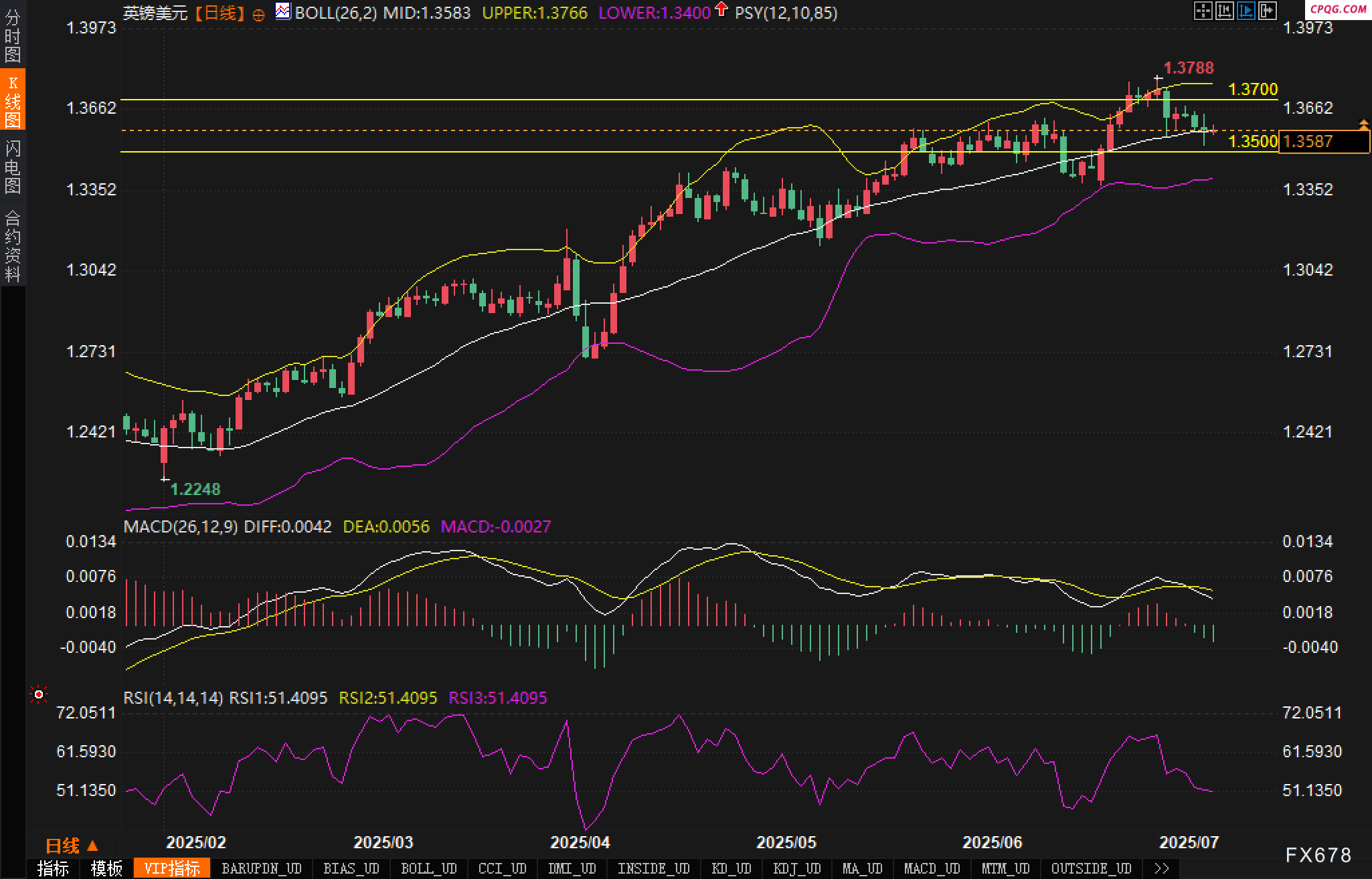This screenshot has width=1372, height=879.
Task: Click the panel-expand arrow icon
Action: point(1267,11)
